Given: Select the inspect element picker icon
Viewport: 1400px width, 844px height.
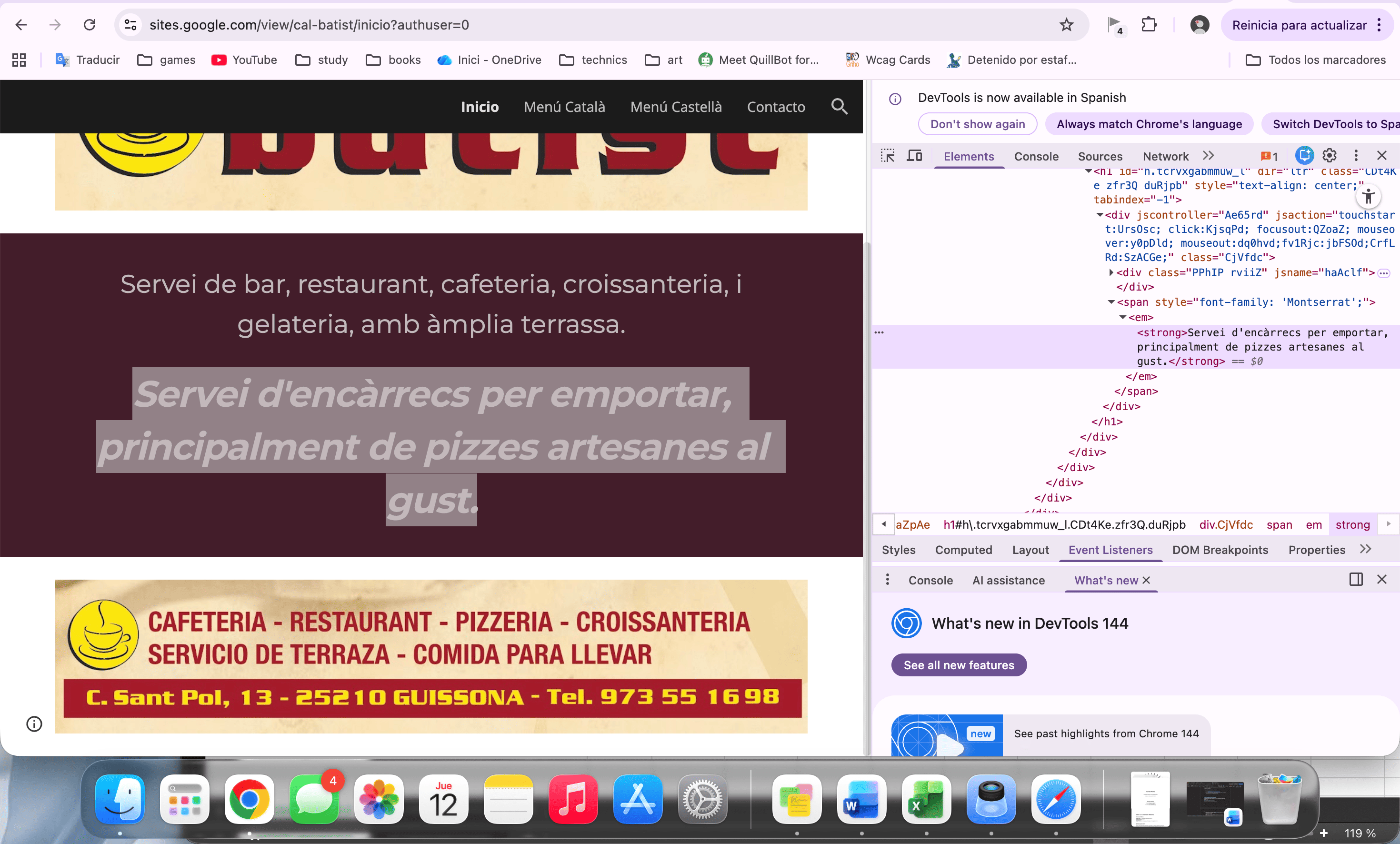Looking at the screenshot, I should pyautogui.click(x=887, y=156).
